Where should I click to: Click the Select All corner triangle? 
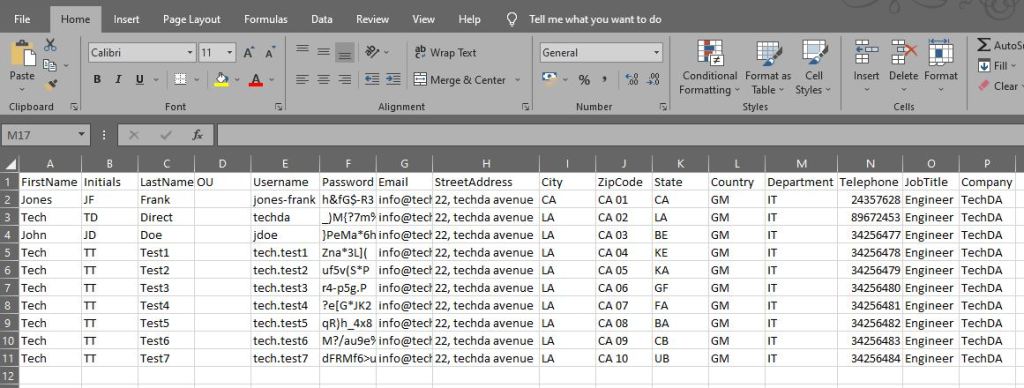(10, 164)
